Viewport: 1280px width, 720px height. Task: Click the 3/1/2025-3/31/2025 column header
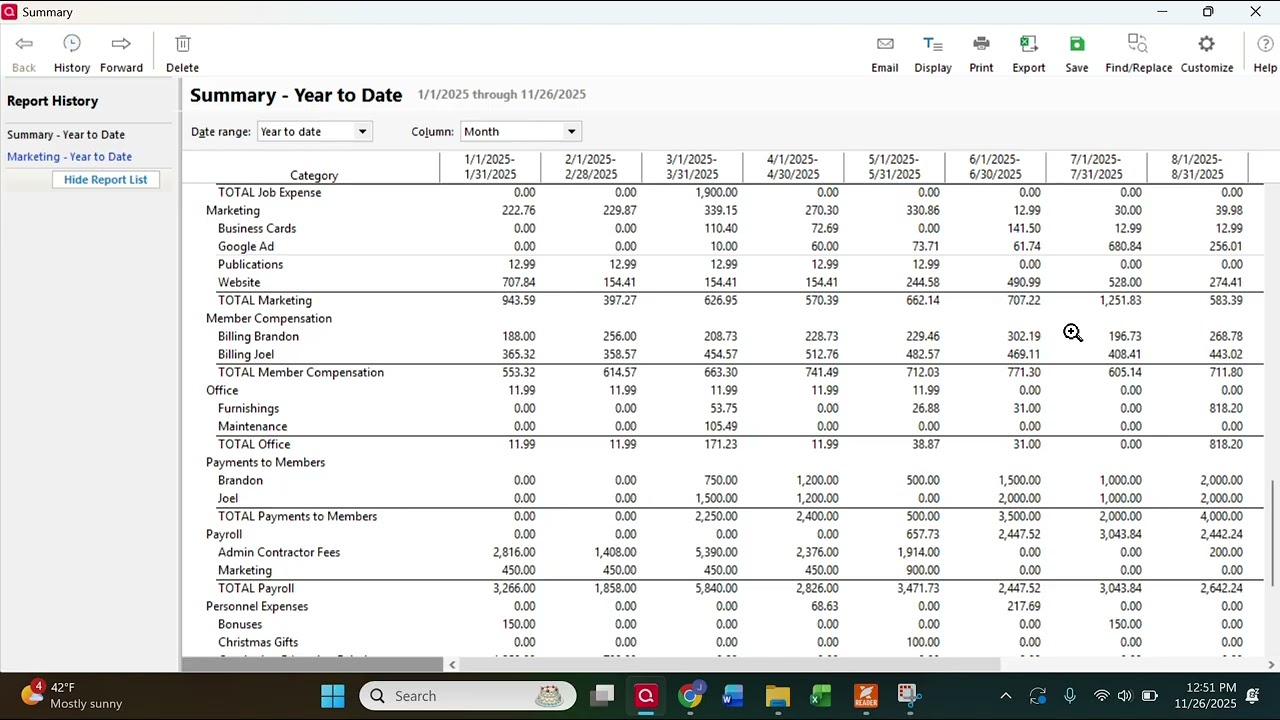pos(692,167)
